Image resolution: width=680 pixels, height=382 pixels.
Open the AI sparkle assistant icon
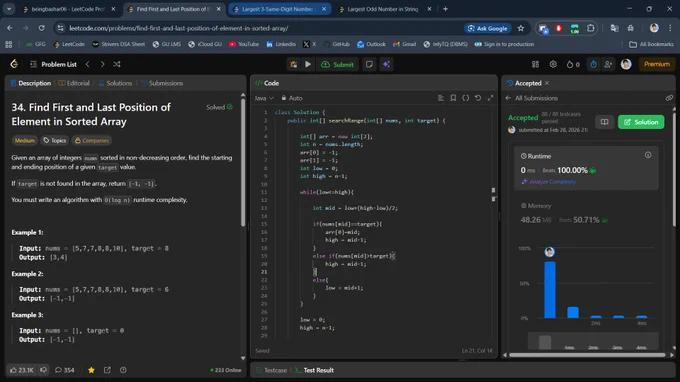tap(386, 64)
